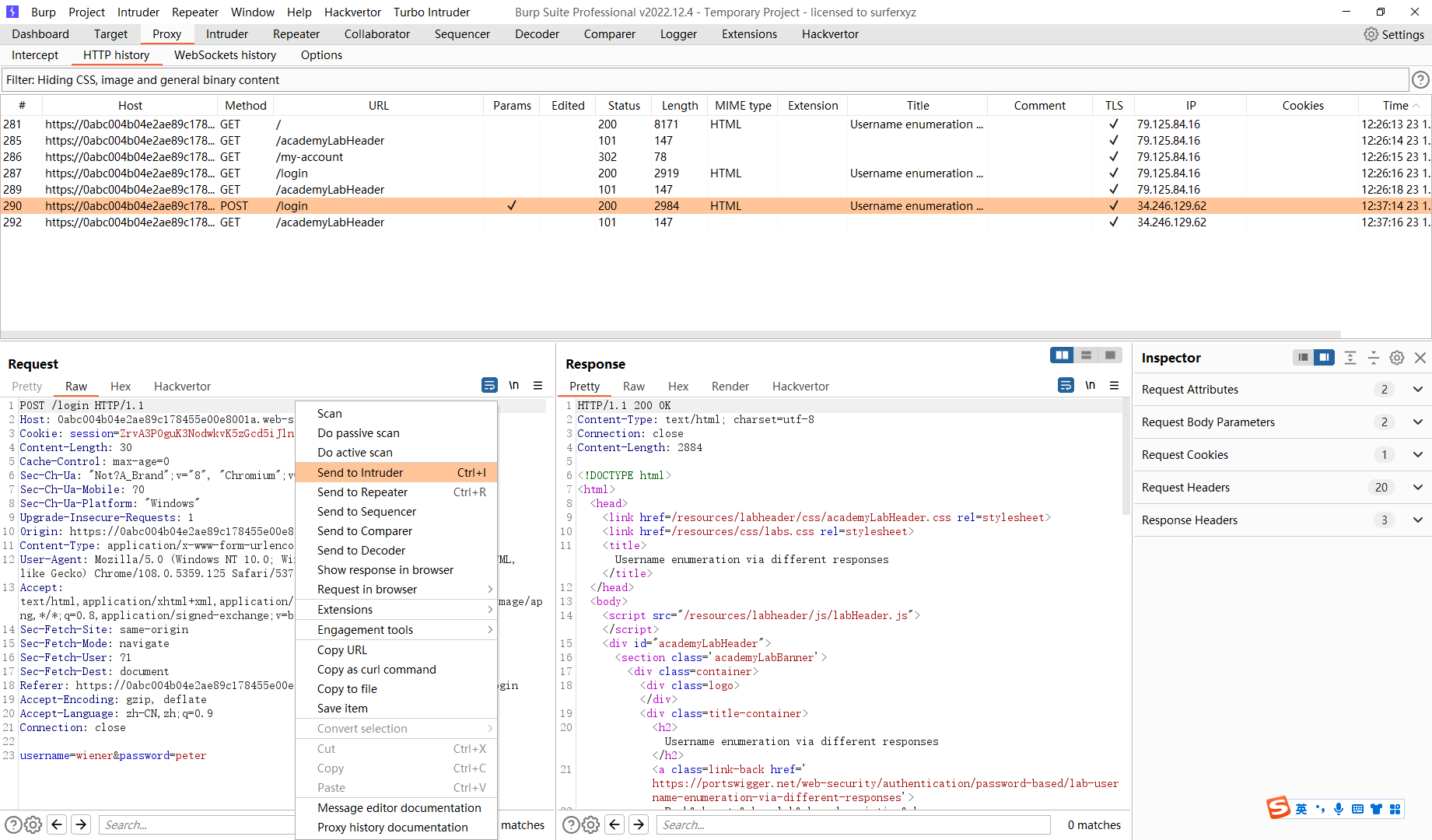Select Send to Repeater in the context menu

[x=362, y=492]
